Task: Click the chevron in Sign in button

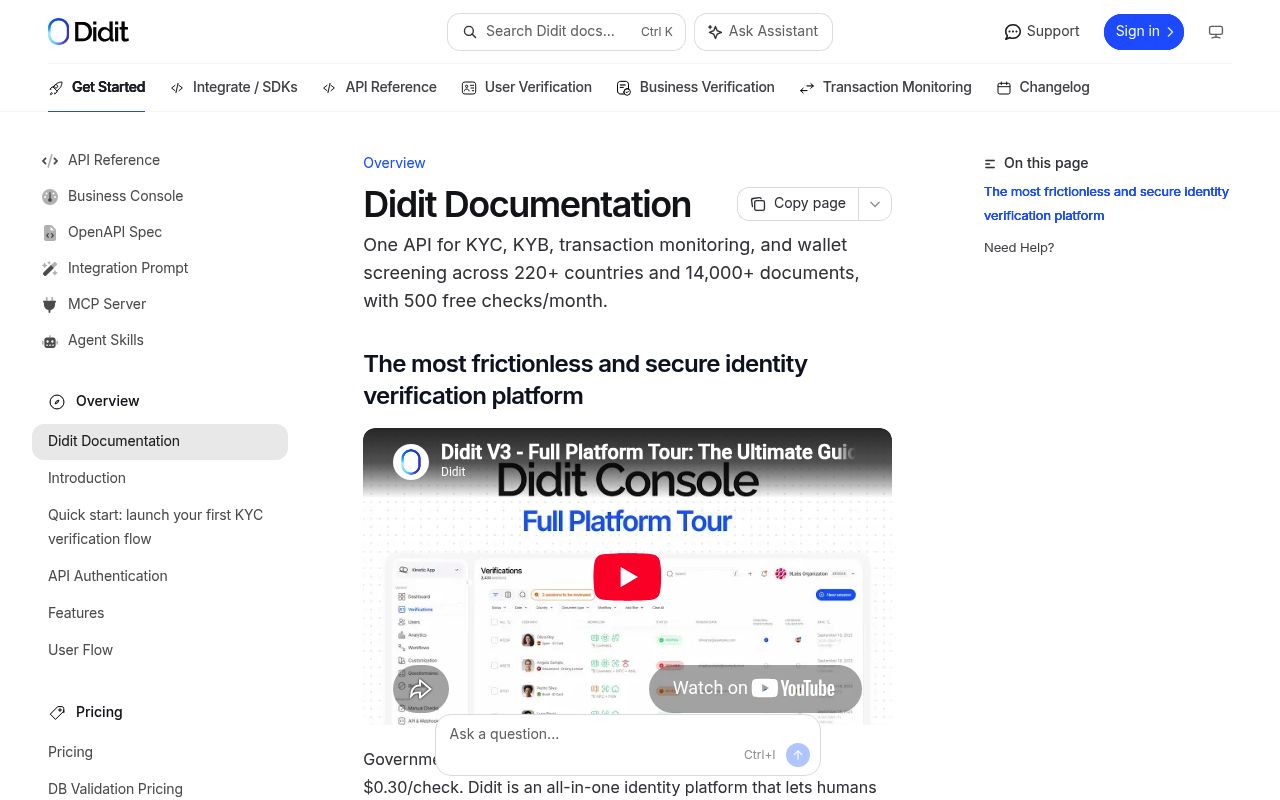Action: click(x=1170, y=32)
